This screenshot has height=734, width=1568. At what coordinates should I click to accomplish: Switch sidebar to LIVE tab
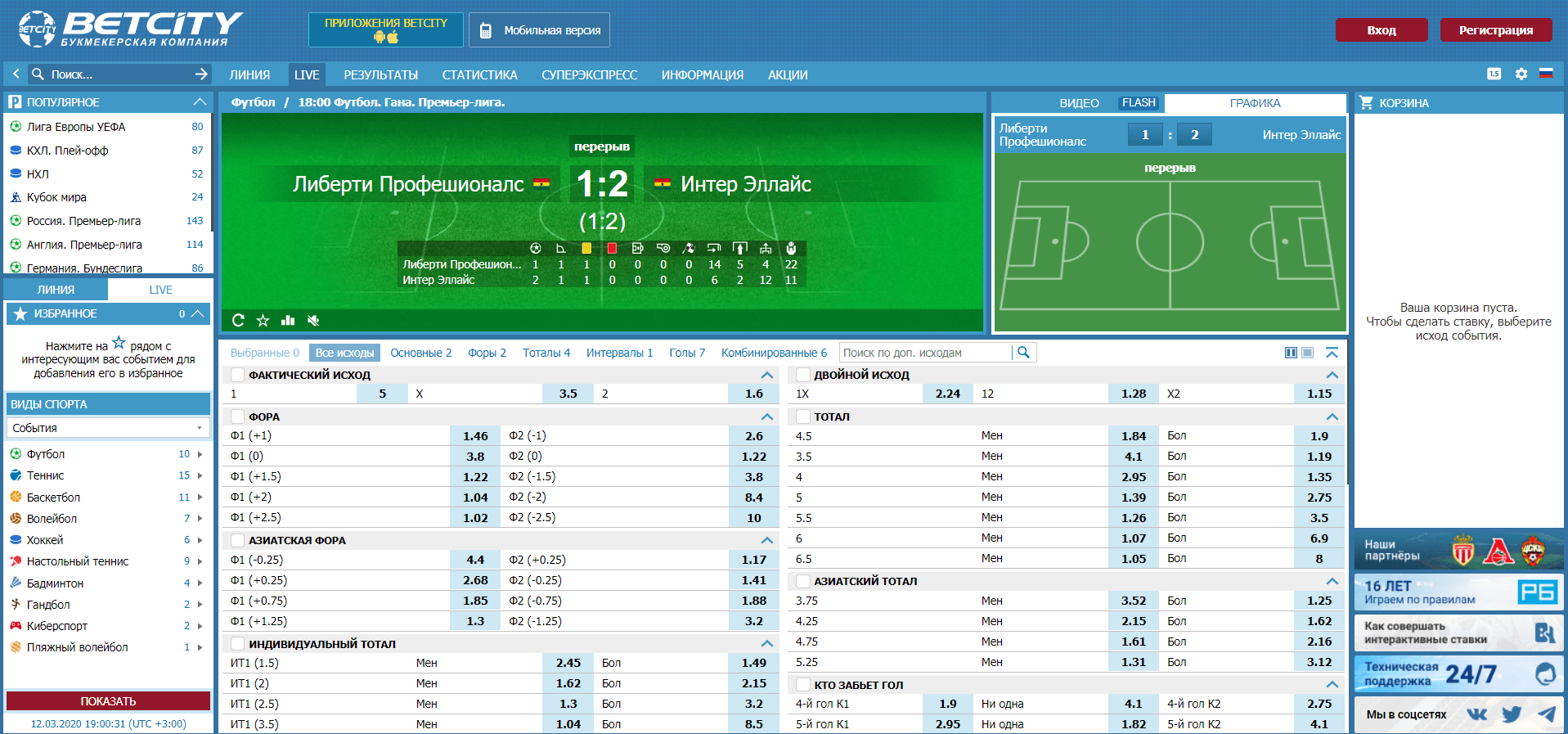point(160,290)
